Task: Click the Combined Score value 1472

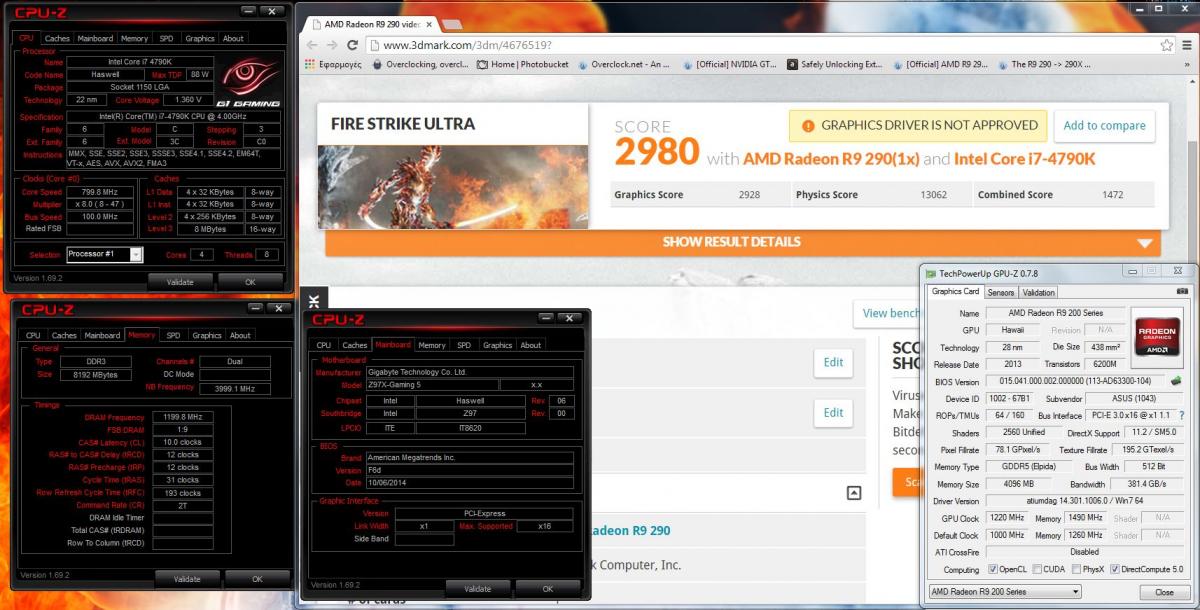Action: click(x=1113, y=195)
